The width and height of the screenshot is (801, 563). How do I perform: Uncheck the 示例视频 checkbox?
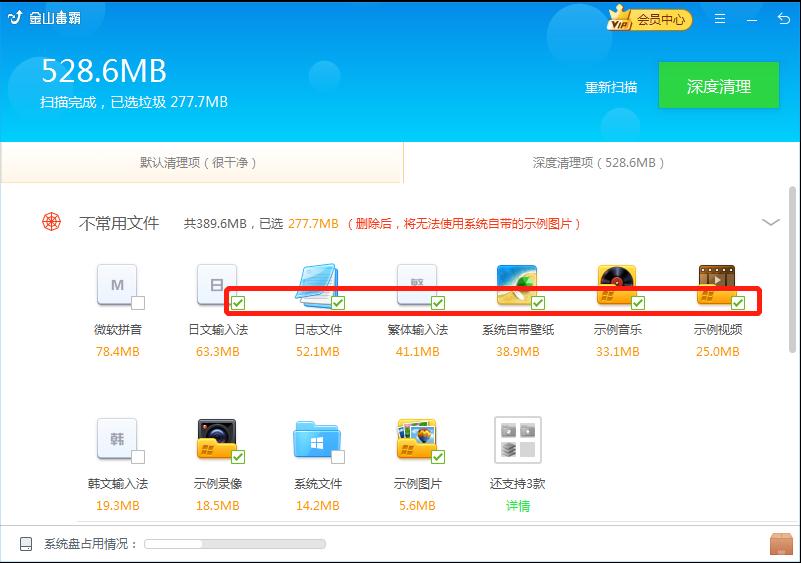pos(738,303)
